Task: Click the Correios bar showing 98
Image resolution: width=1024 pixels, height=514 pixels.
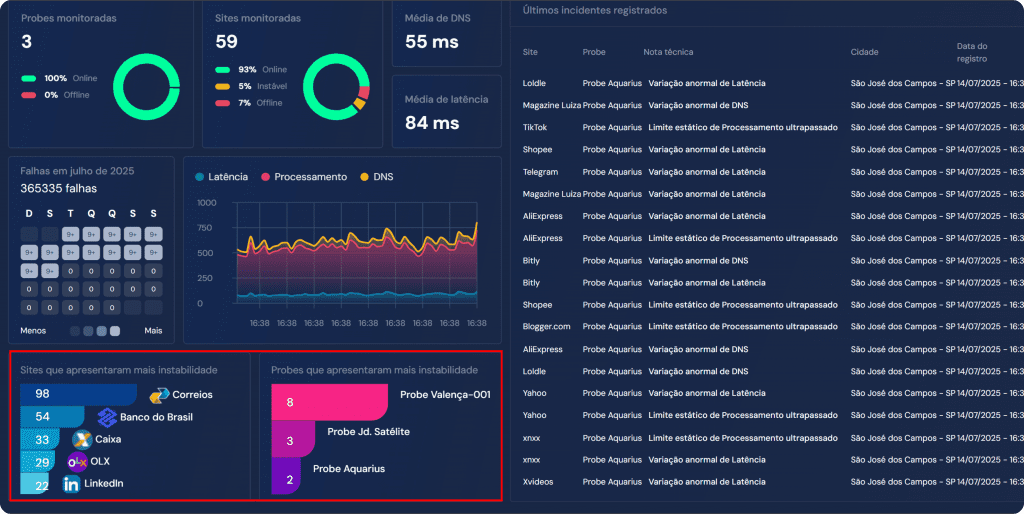Action: 78,394
